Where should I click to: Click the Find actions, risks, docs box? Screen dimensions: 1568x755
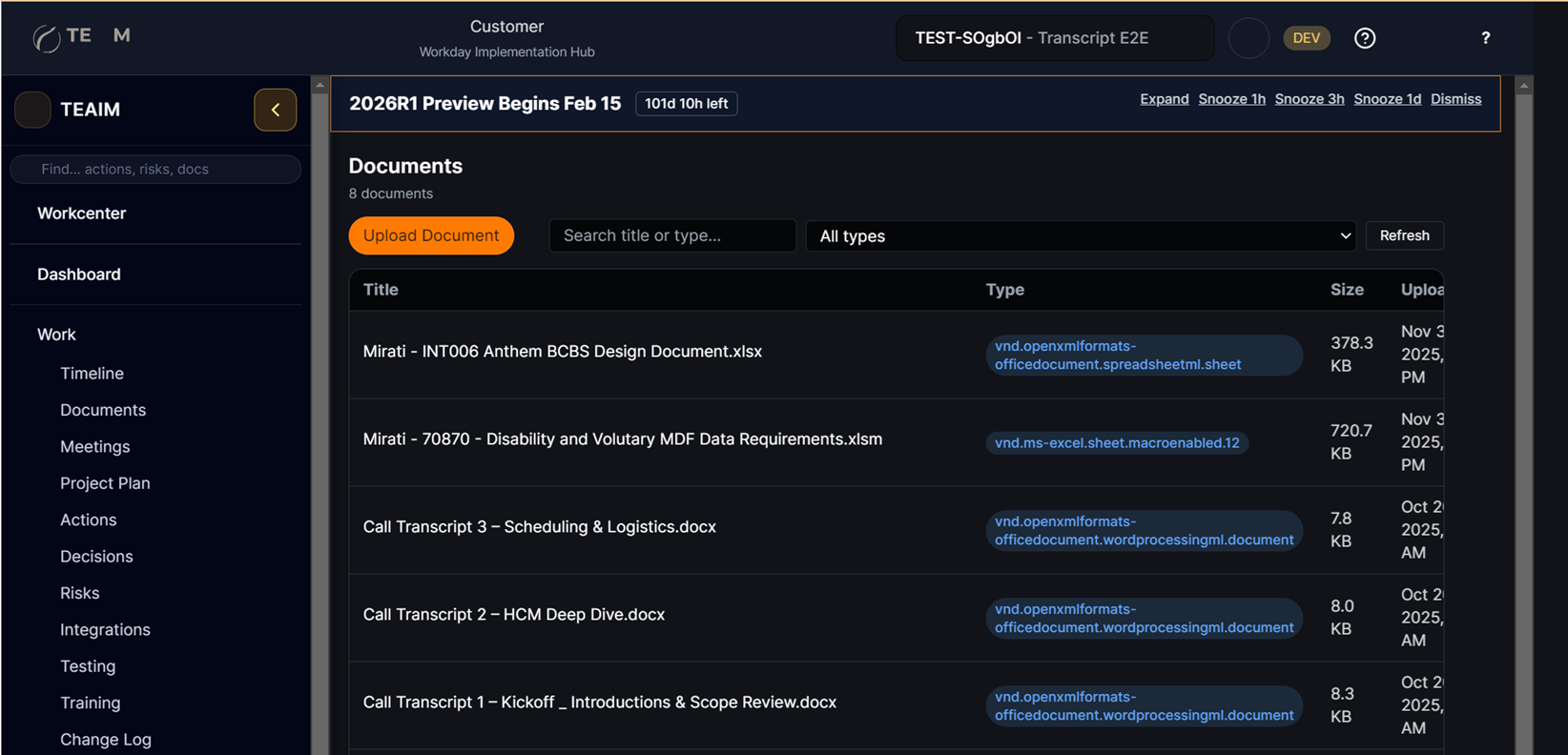point(155,170)
